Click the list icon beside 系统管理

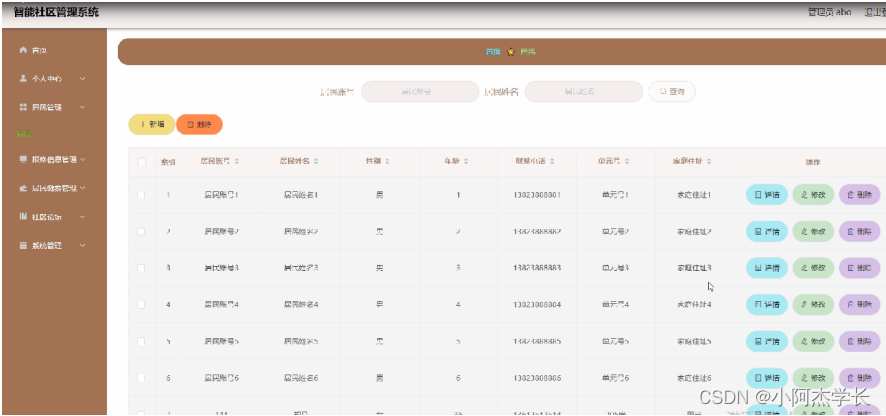[x=23, y=246]
